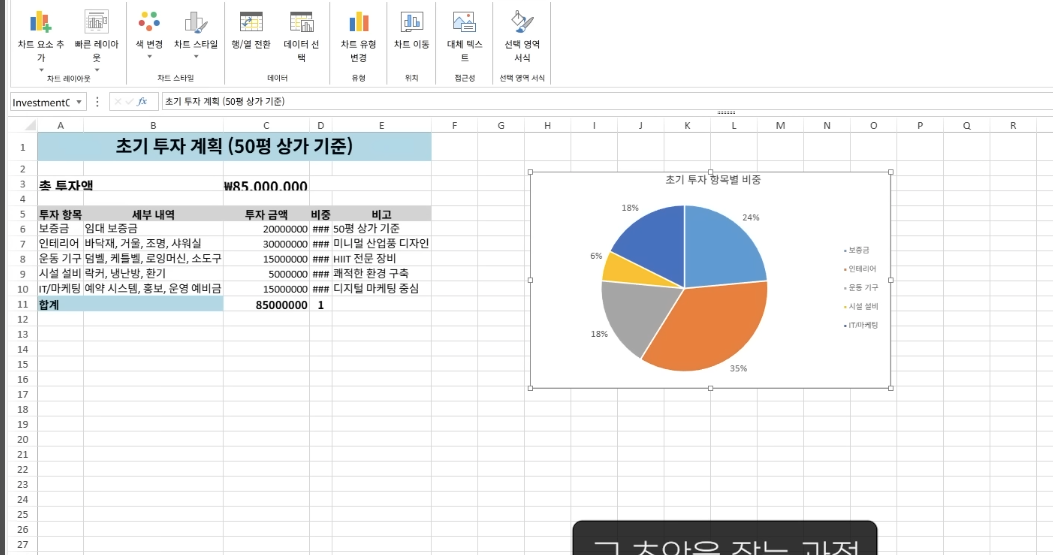The height and width of the screenshot is (555, 1053).
Task: Click the 쾌적한 환경 구축 cell
Action: tap(381, 273)
